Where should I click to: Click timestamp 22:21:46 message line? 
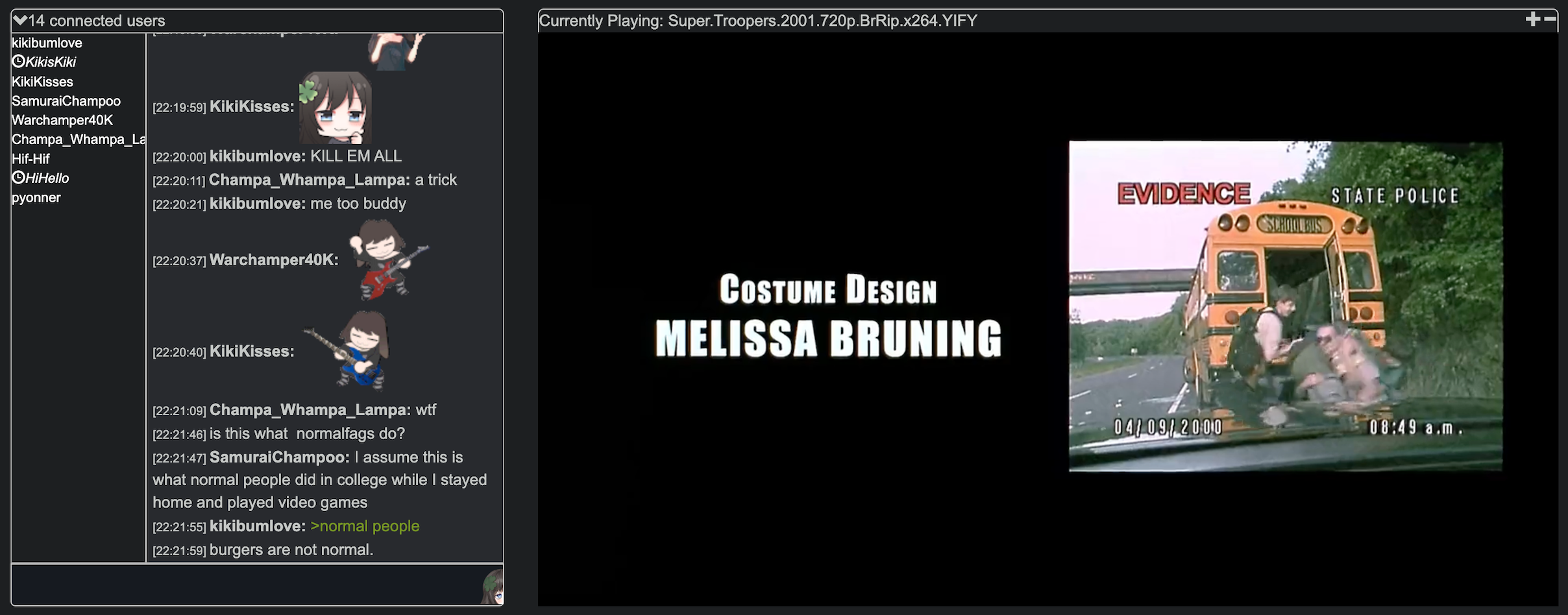279,433
